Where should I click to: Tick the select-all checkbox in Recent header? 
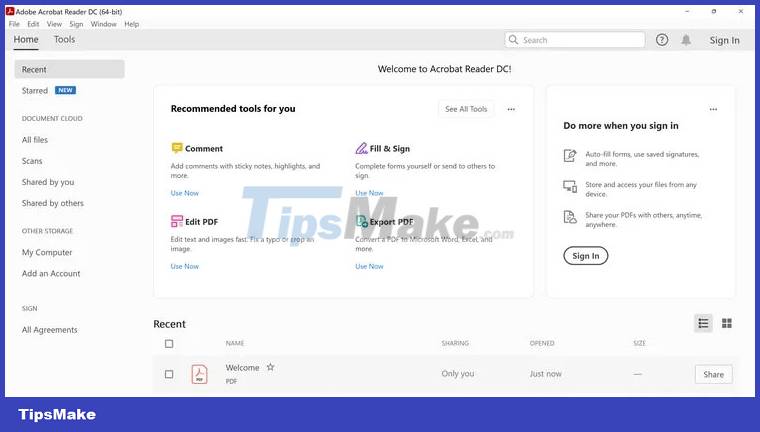[169, 343]
